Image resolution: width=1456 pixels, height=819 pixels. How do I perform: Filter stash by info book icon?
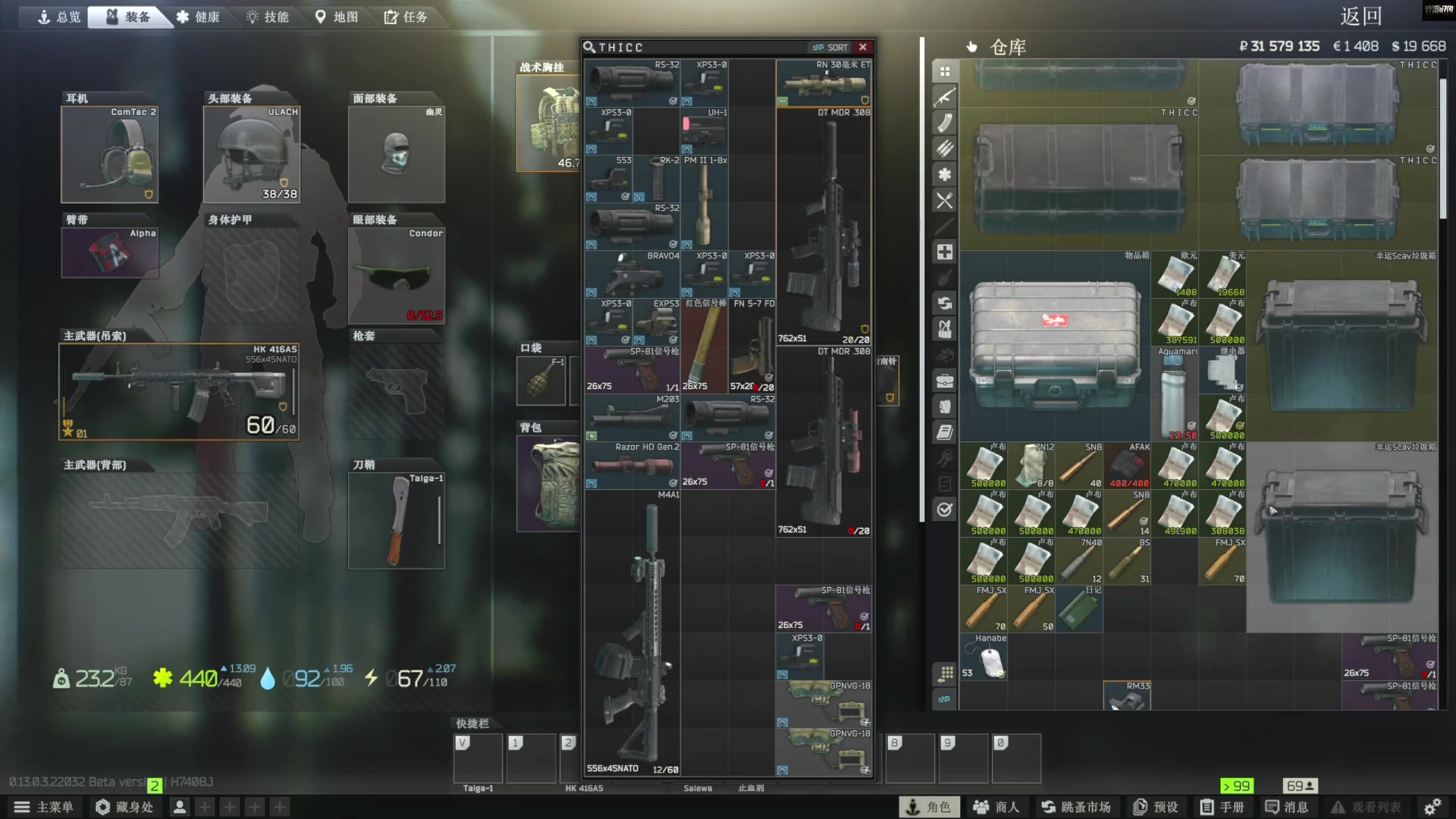click(945, 432)
